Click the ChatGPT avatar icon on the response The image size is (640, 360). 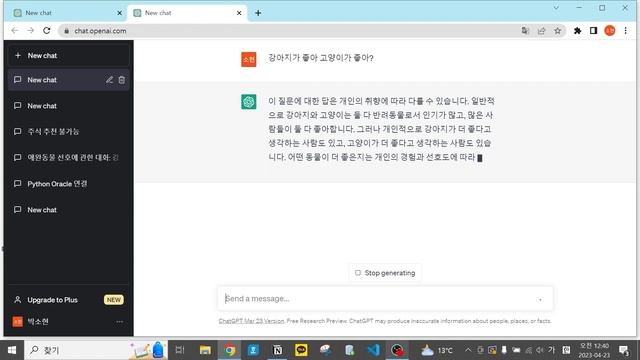[x=249, y=102]
